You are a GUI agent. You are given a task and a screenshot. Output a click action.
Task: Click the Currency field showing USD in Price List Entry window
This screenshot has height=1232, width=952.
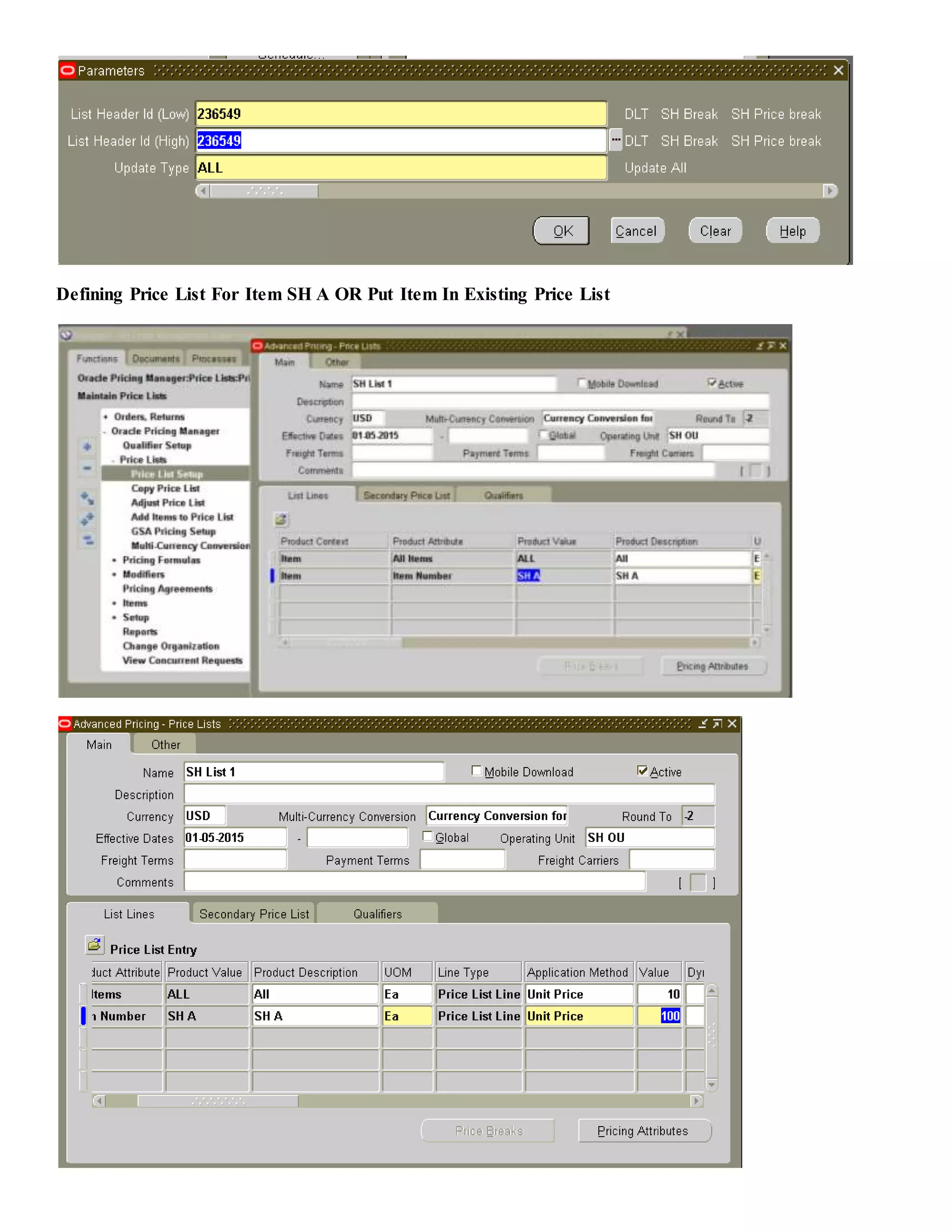pos(205,816)
